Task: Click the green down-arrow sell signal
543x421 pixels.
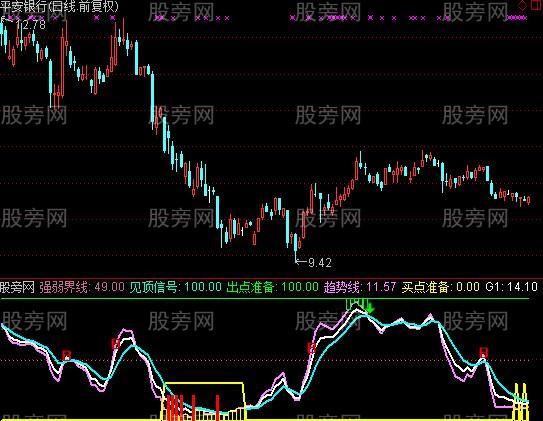Action: pyautogui.click(x=370, y=308)
